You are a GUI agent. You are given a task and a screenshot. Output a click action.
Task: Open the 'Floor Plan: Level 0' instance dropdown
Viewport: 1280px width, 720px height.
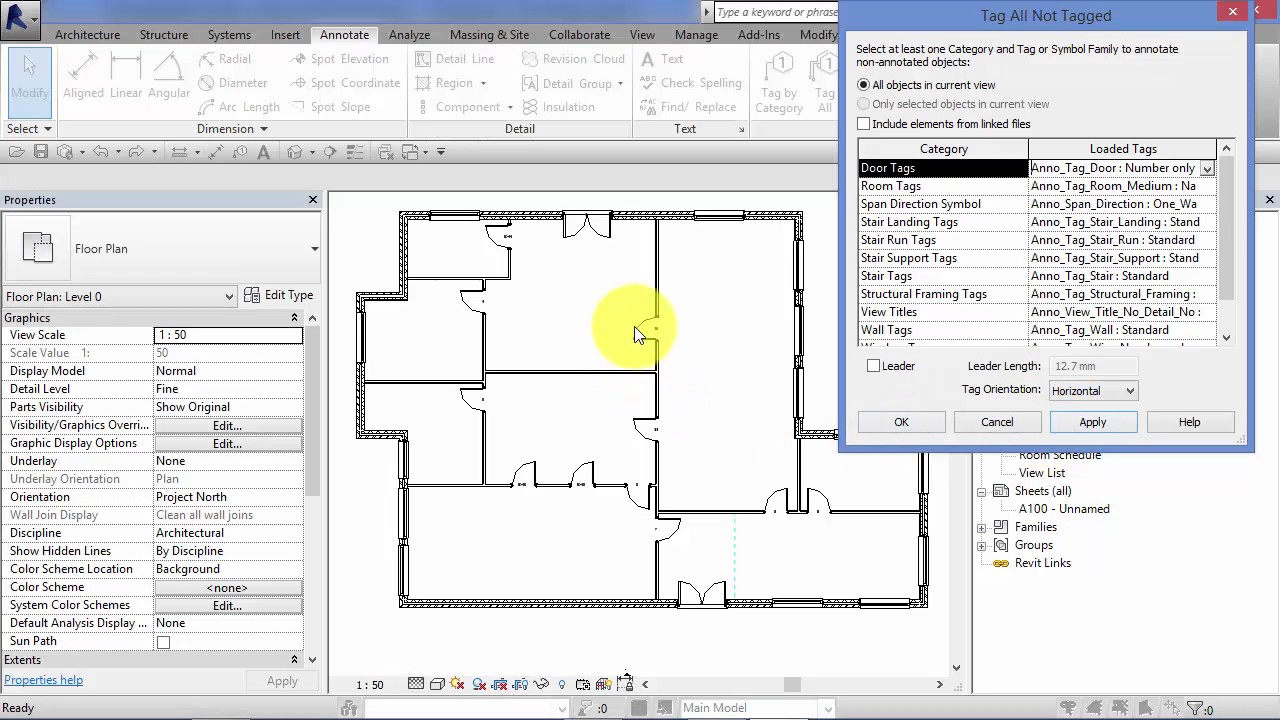120,297
